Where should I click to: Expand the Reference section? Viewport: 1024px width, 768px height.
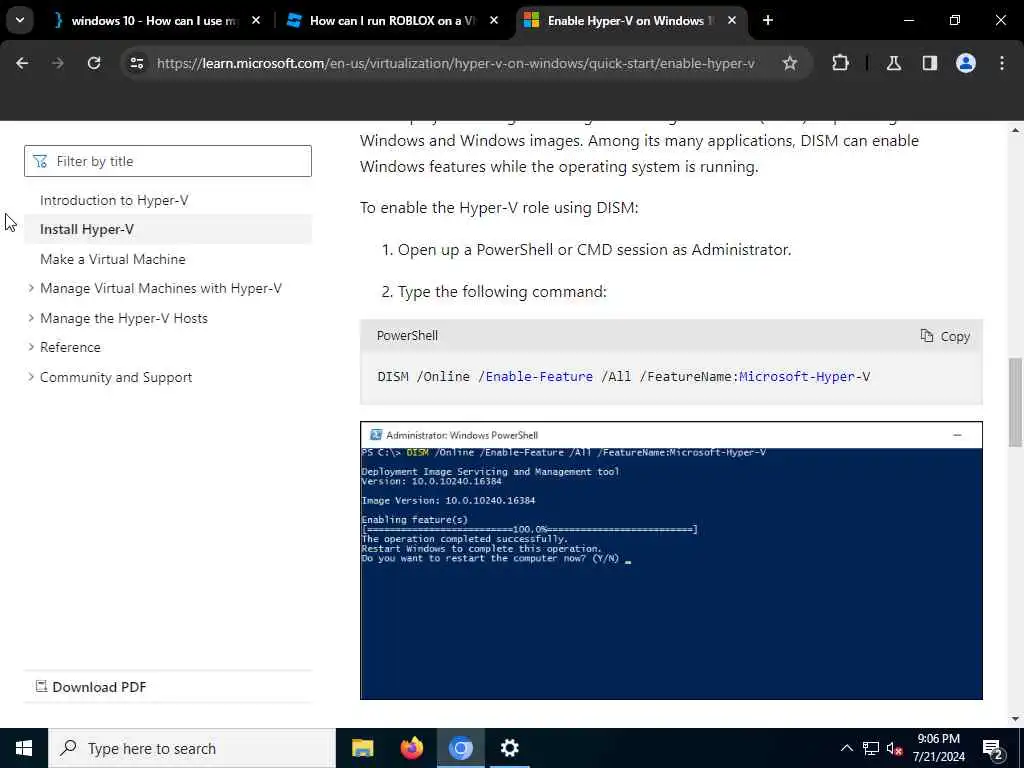pyautogui.click(x=70, y=347)
